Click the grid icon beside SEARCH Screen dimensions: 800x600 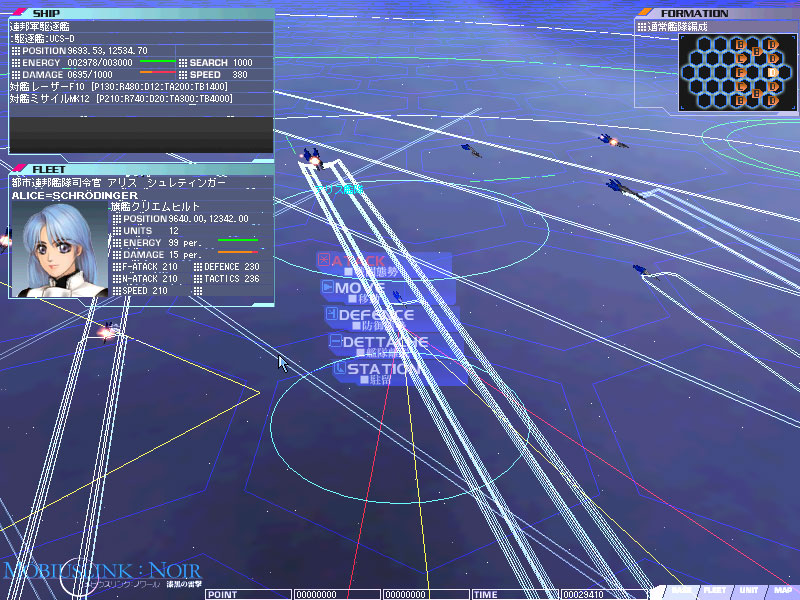point(183,63)
